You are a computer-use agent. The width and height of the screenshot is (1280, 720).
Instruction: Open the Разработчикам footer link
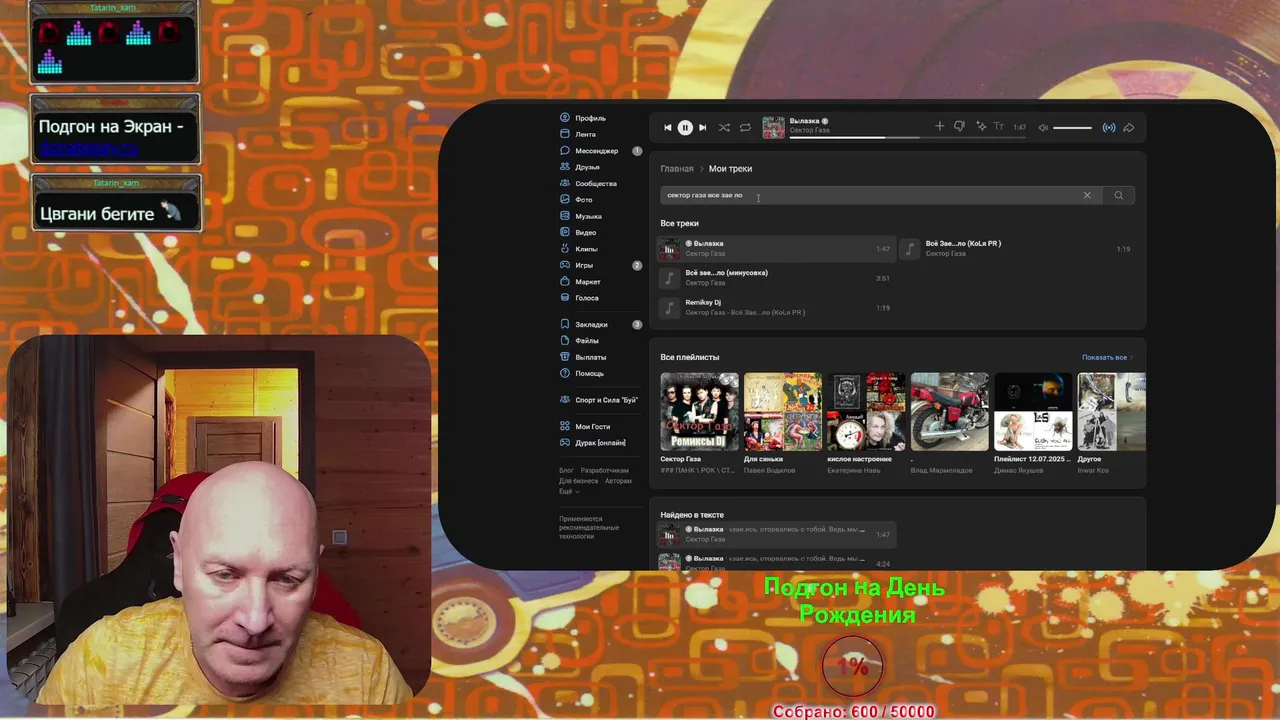[605, 470]
